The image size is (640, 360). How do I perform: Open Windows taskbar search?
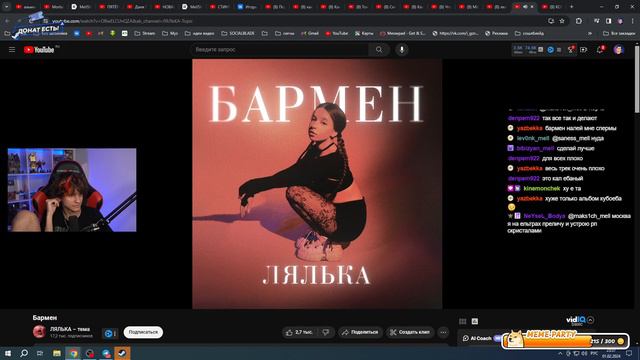tap(24, 353)
